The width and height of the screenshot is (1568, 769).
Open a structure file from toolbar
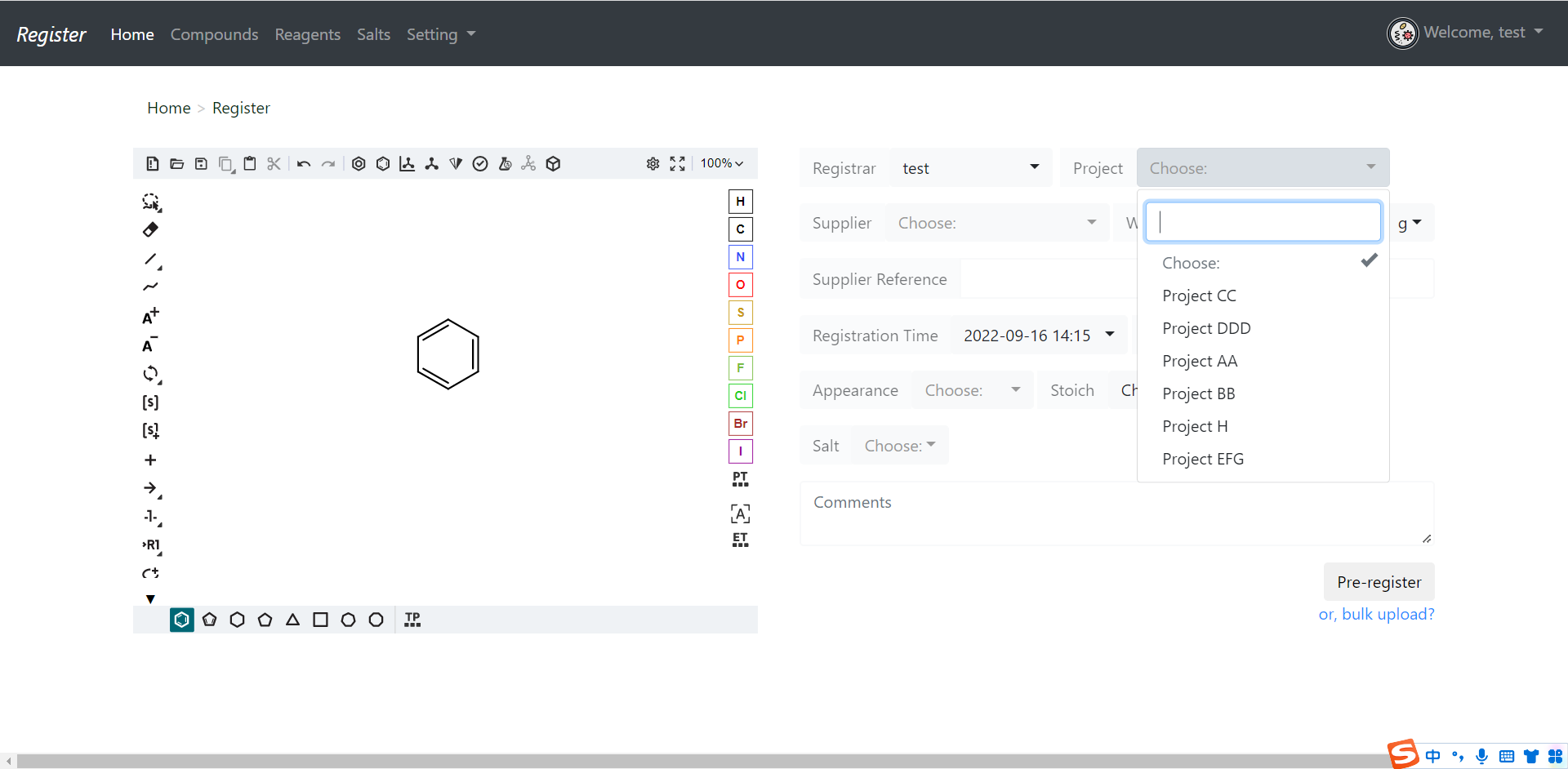(176, 164)
